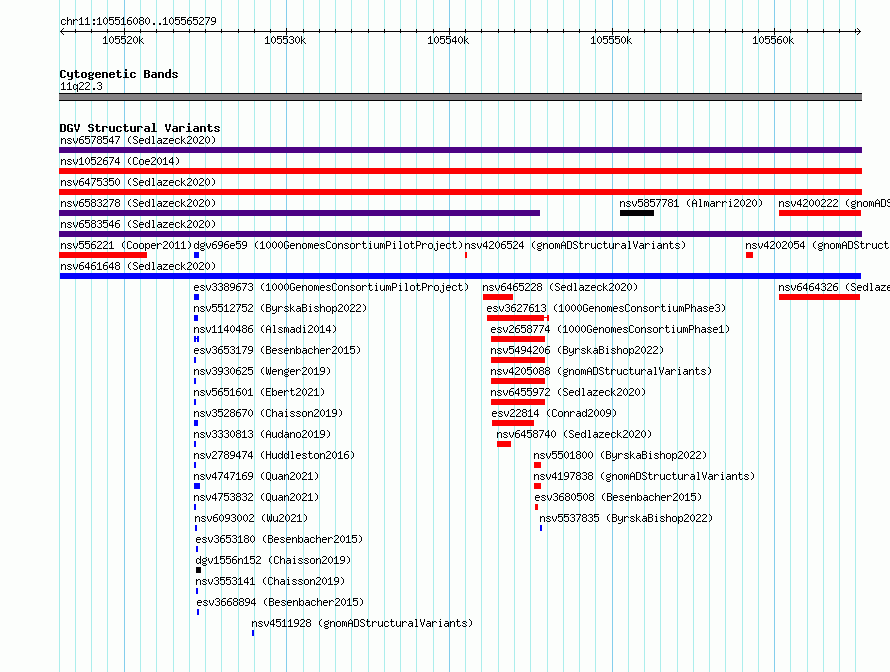Click the red esv22814 variant bar

click(513, 423)
